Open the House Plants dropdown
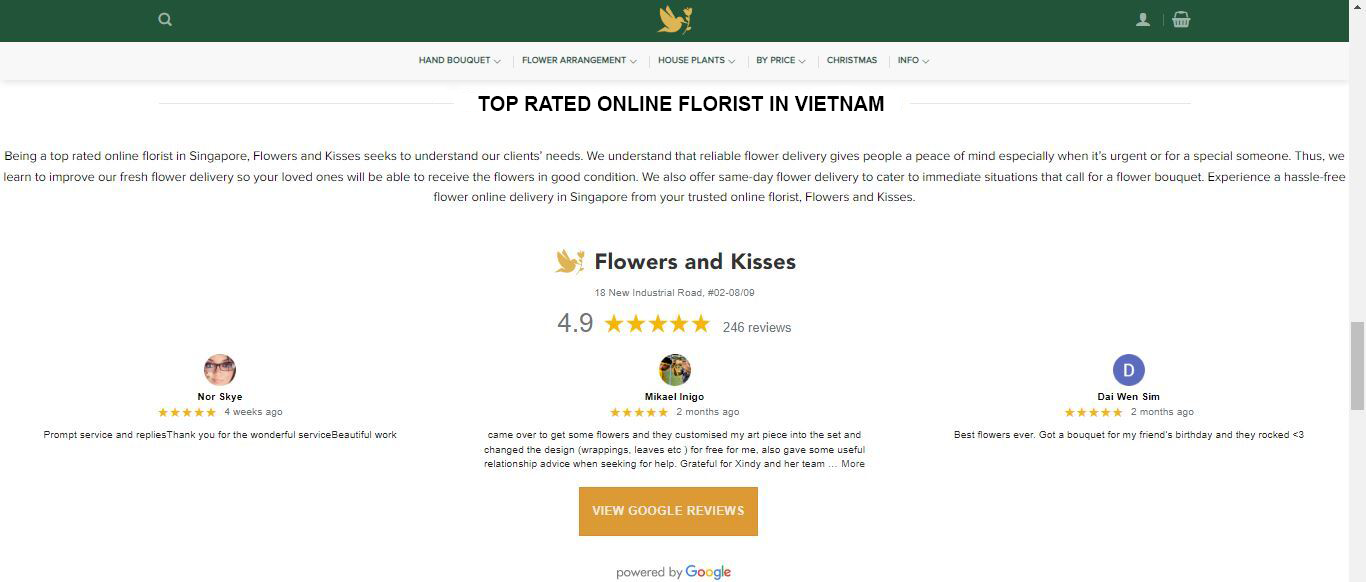Viewport: 1366px width, 582px height. pyautogui.click(x=696, y=61)
